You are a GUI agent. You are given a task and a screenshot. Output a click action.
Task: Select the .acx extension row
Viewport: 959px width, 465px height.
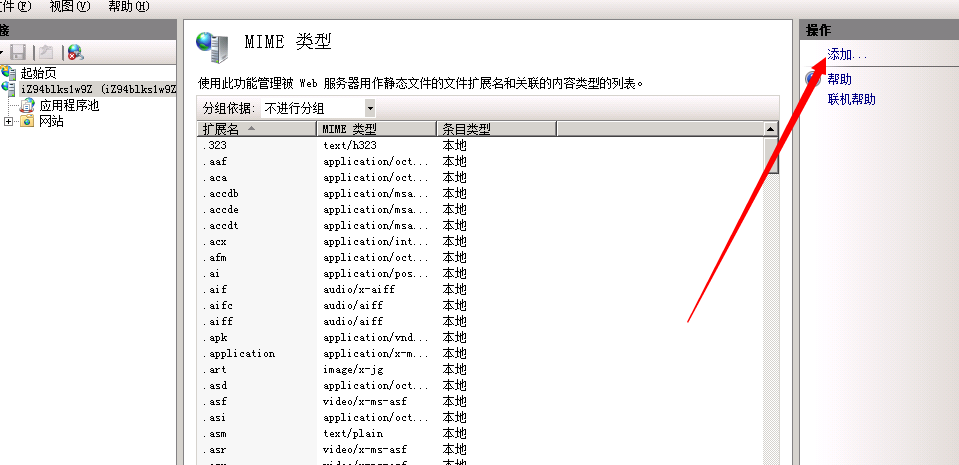[480, 242]
